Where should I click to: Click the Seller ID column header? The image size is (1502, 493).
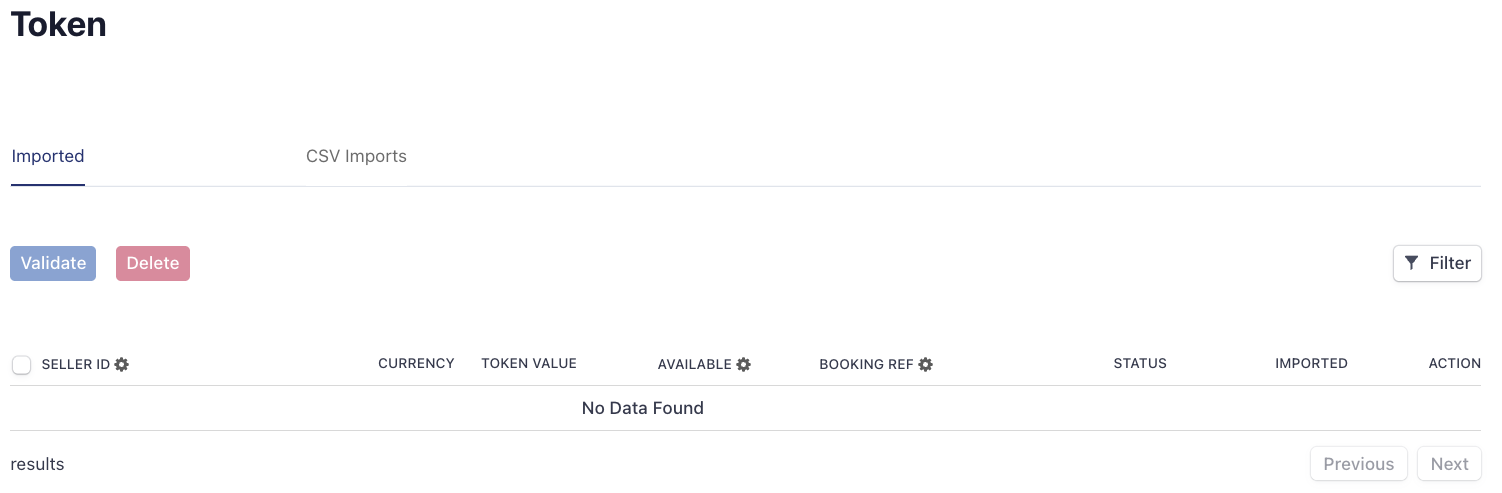click(x=75, y=365)
